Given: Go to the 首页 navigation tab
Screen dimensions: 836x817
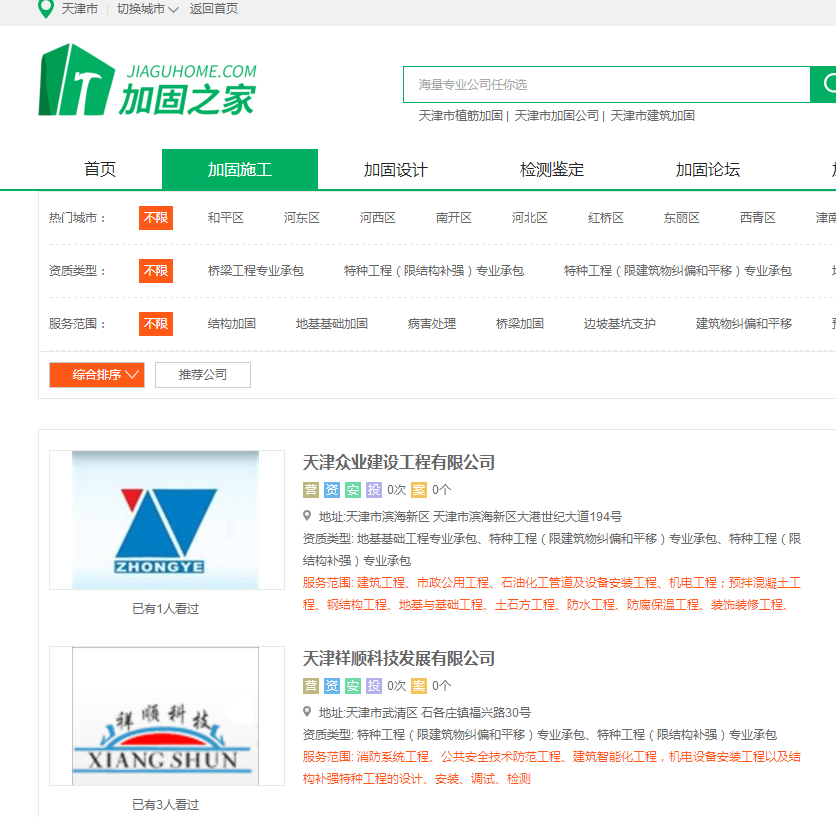Looking at the screenshot, I should click(x=100, y=170).
